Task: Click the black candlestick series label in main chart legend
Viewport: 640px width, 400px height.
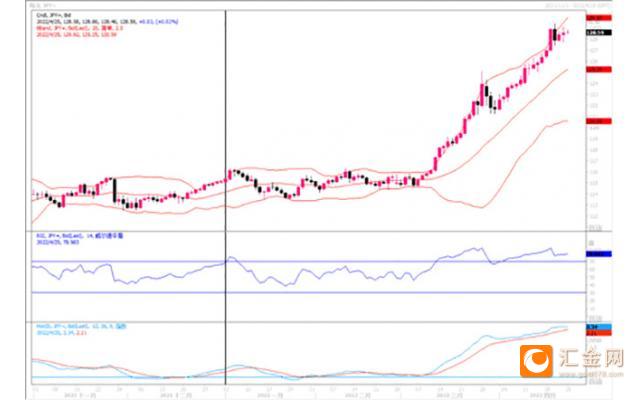Action: click(53, 15)
